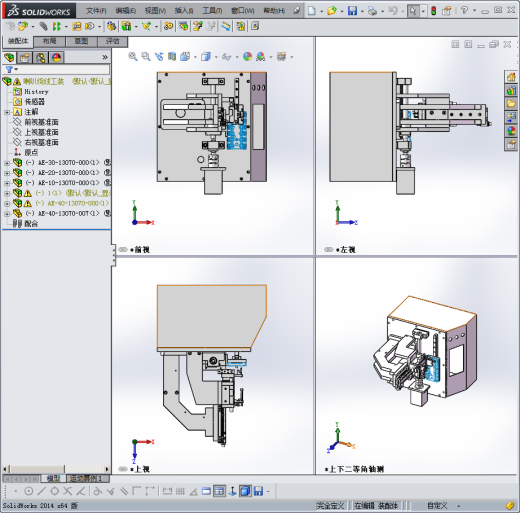
Task: Open the 工具(T) menu
Action: [212, 11]
